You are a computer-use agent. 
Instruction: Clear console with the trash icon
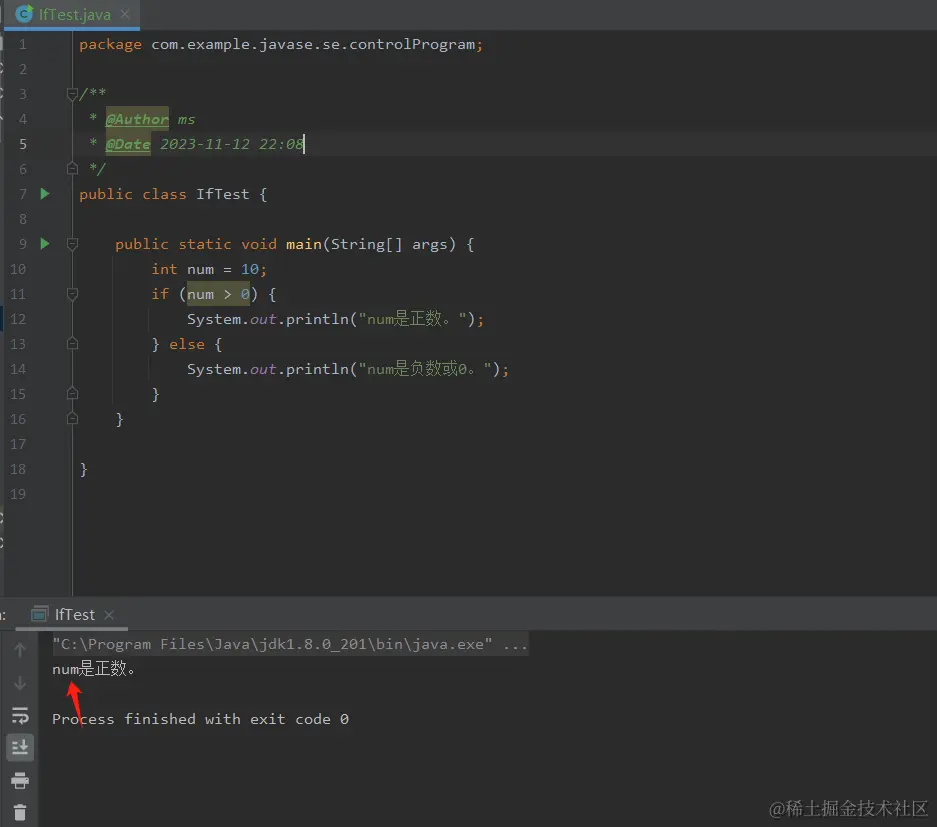pyautogui.click(x=20, y=812)
